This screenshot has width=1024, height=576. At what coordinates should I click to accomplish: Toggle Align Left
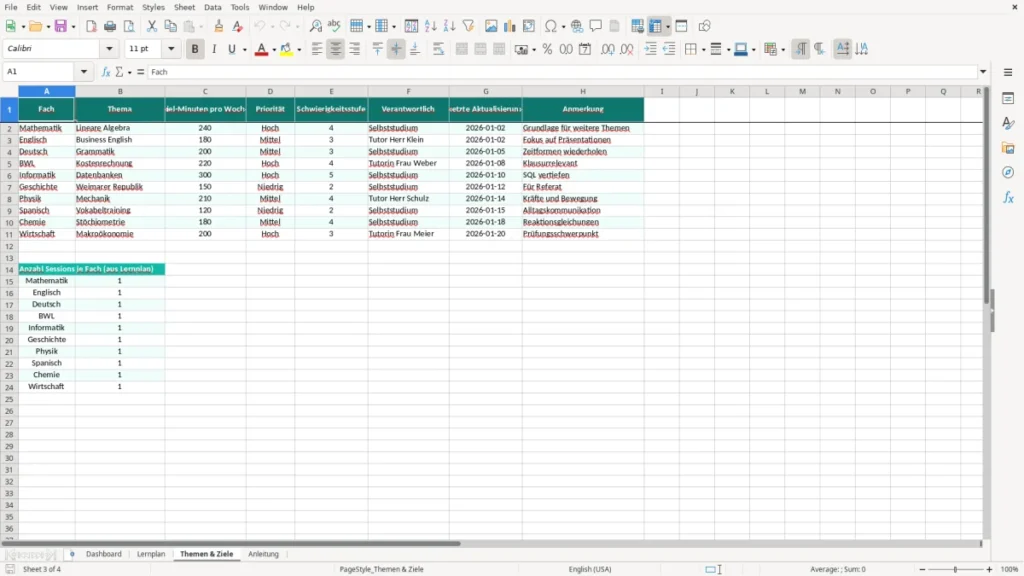click(x=317, y=49)
